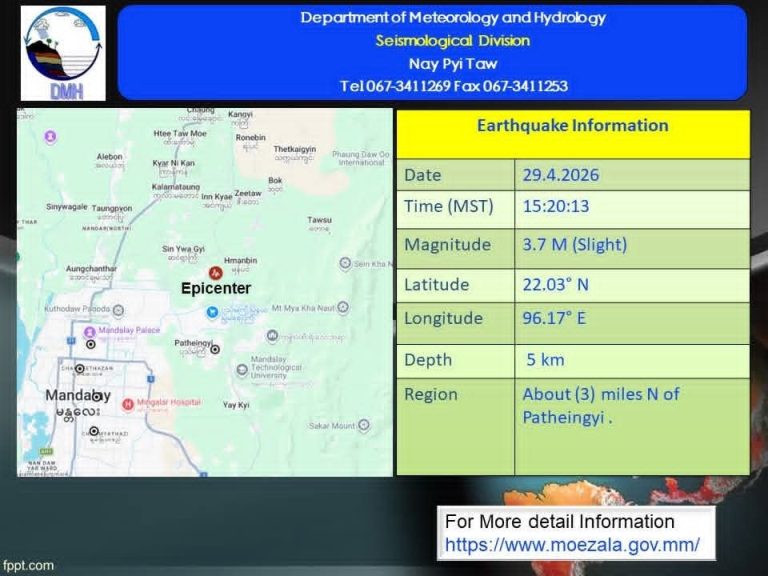768x576 pixels.
Task: Click the Sein Kha landmark marker
Action: [x=345, y=264]
